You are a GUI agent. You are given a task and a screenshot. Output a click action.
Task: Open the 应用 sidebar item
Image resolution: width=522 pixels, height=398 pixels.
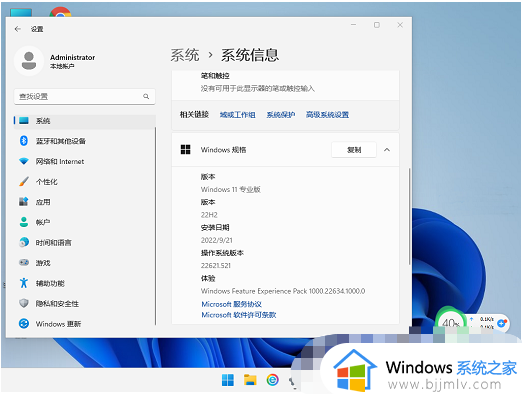(x=85, y=202)
